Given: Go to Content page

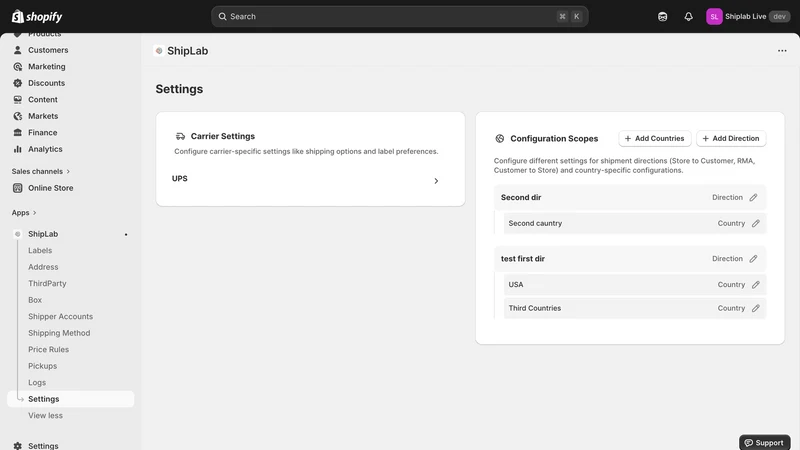Looking at the screenshot, I should click(x=42, y=99).
